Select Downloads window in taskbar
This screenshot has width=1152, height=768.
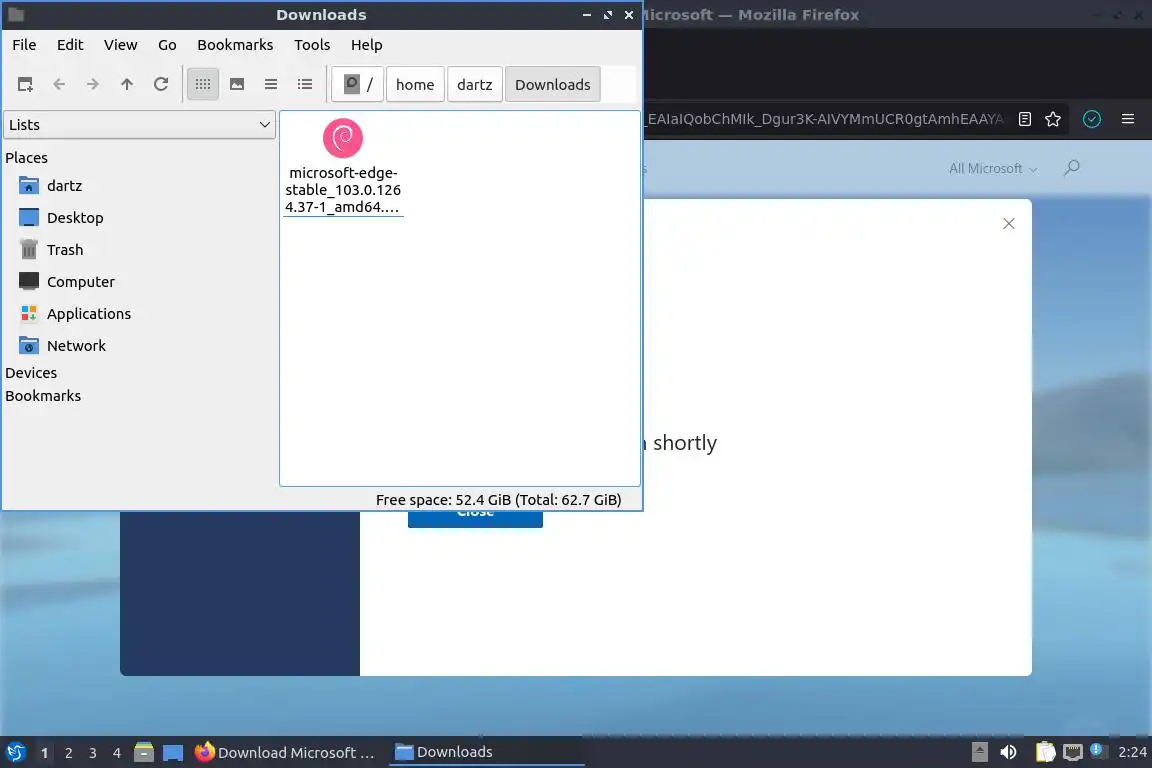(x=486, y=753)
